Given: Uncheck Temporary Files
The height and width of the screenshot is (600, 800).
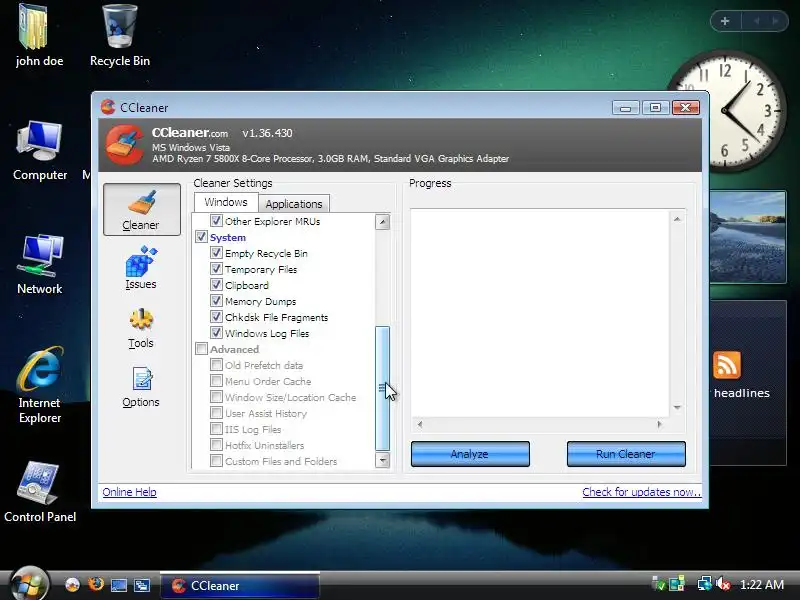Looking at the screenshot, I should tap(216, 268).
